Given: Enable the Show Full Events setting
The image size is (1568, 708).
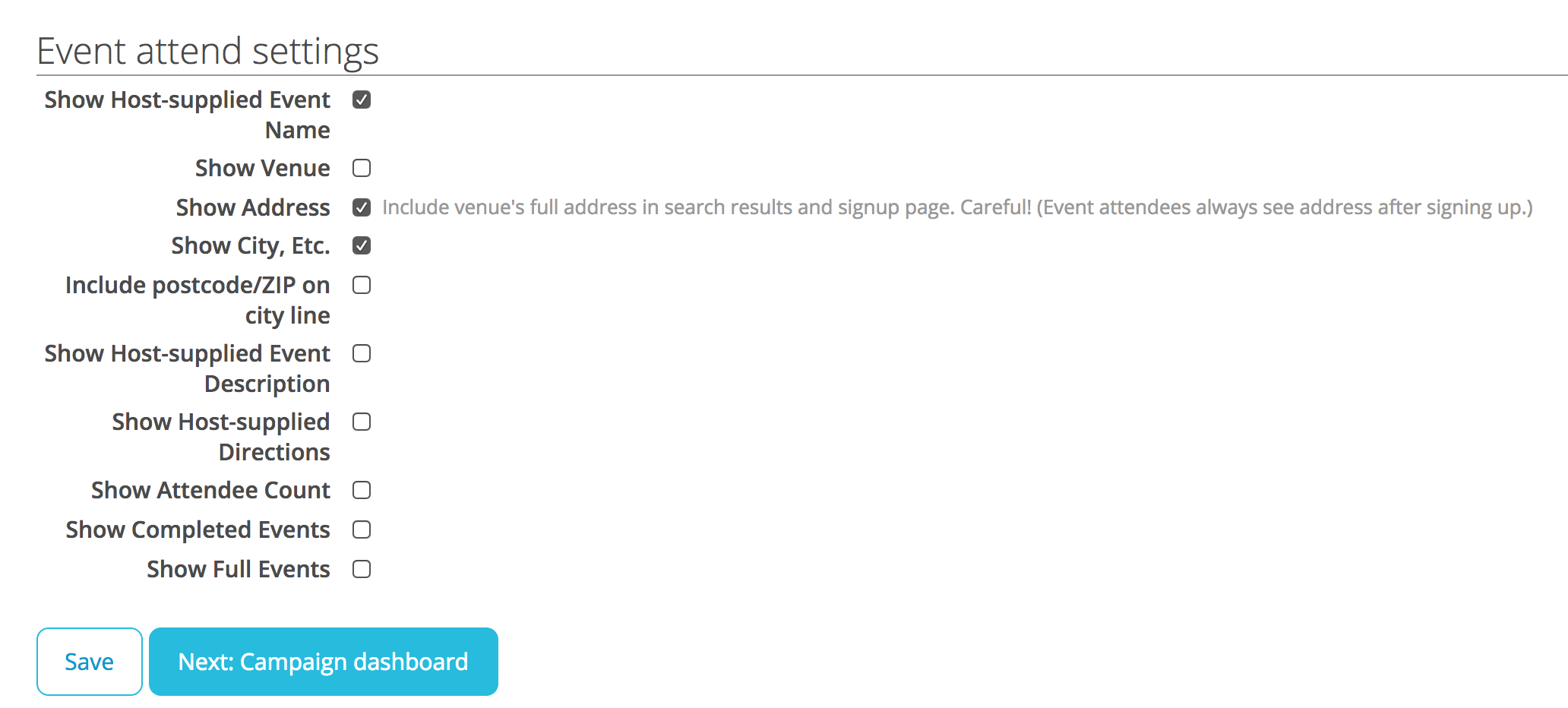Looking at the screenshot, I should (x=362, y=568).
